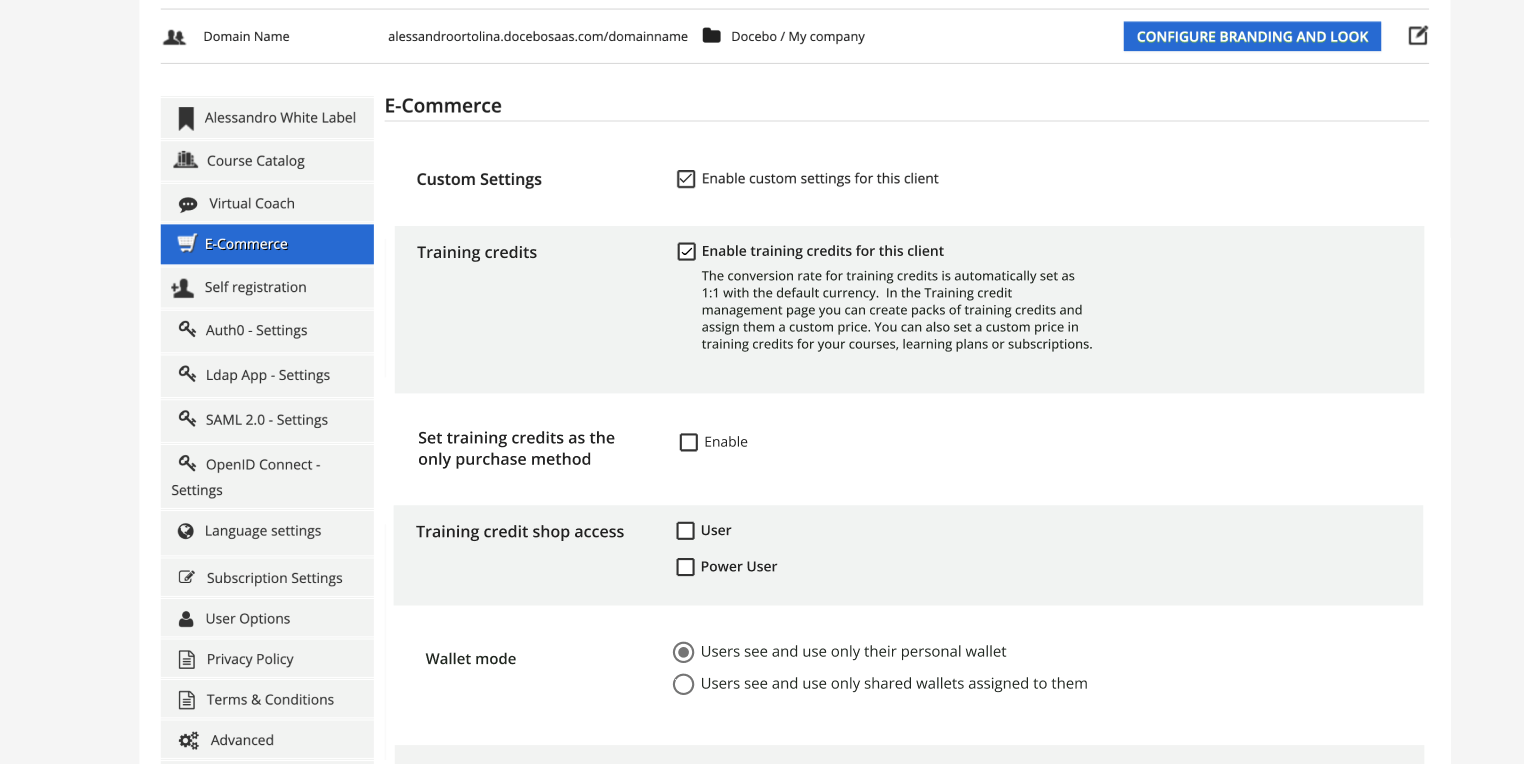Click the Language settings globe icon
This screenshot has height=764, width=1524.
pos(186,531)
